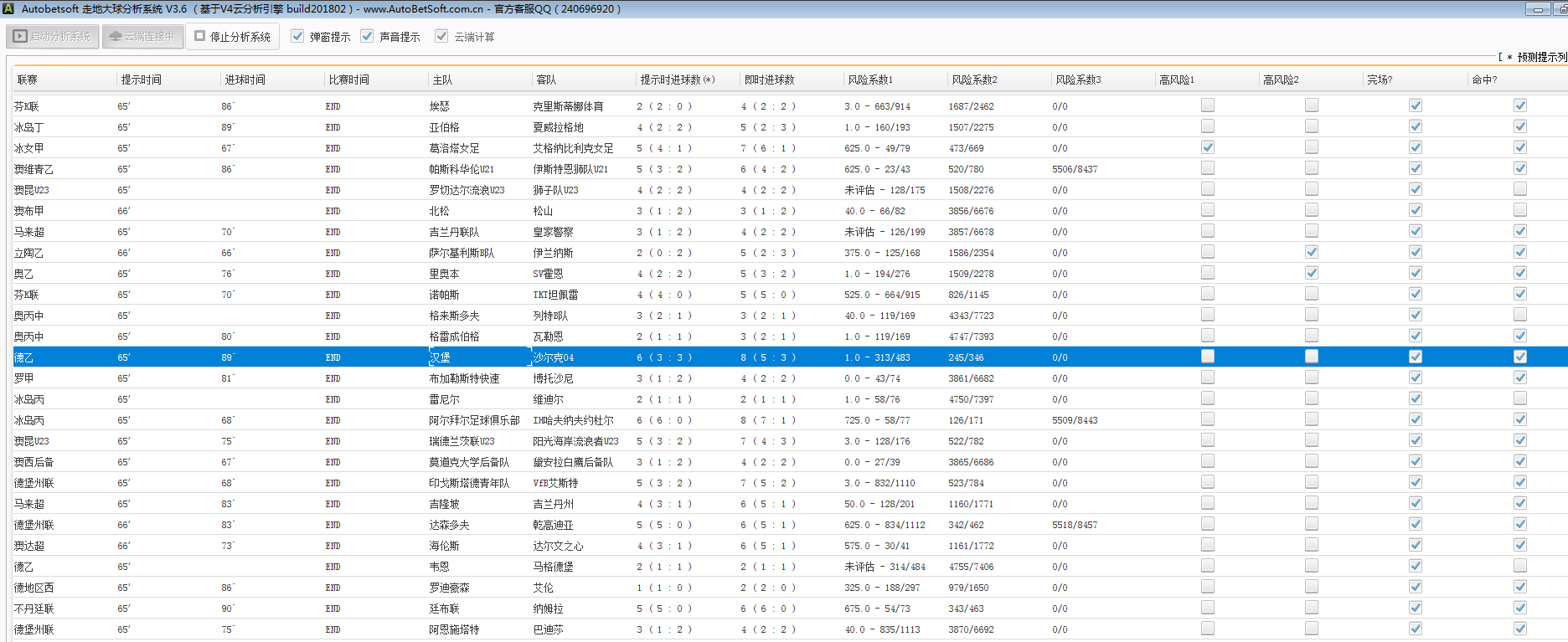1568x642 pixels.
Task: Toggle the 弹窗提示 checkbox
Action: (297, 37)
